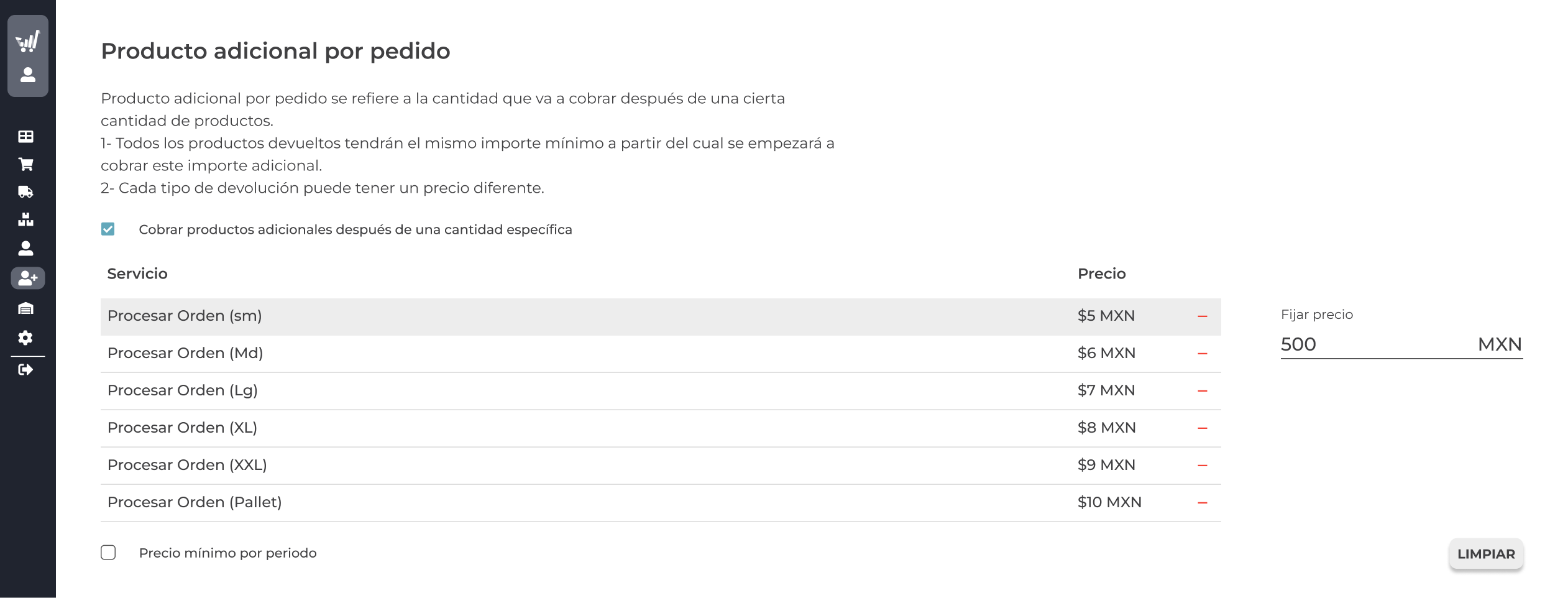The width and height of the screenshot is (1568, 598).
Task: Focus the Fijar precio input field
Action: 1377,344
